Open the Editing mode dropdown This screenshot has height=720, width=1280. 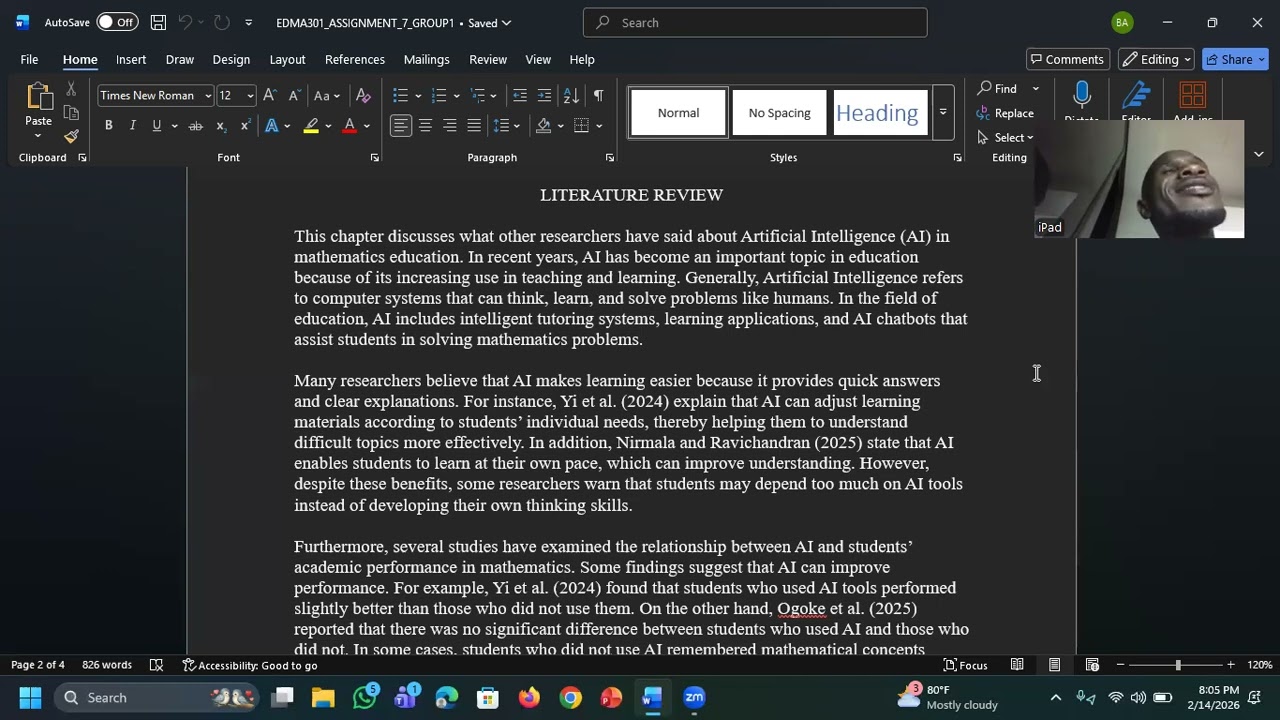1156,59
